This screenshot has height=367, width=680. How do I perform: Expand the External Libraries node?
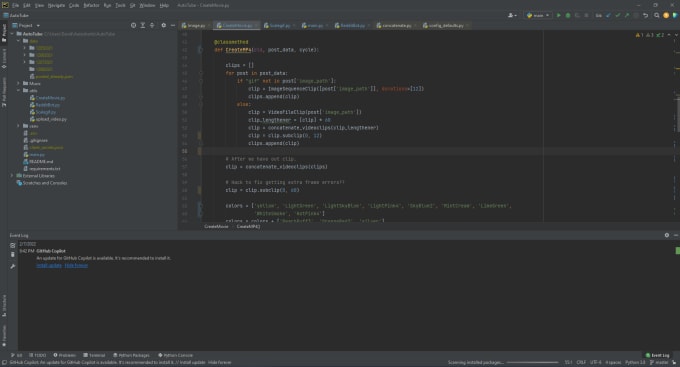click(x=12, y=176)
